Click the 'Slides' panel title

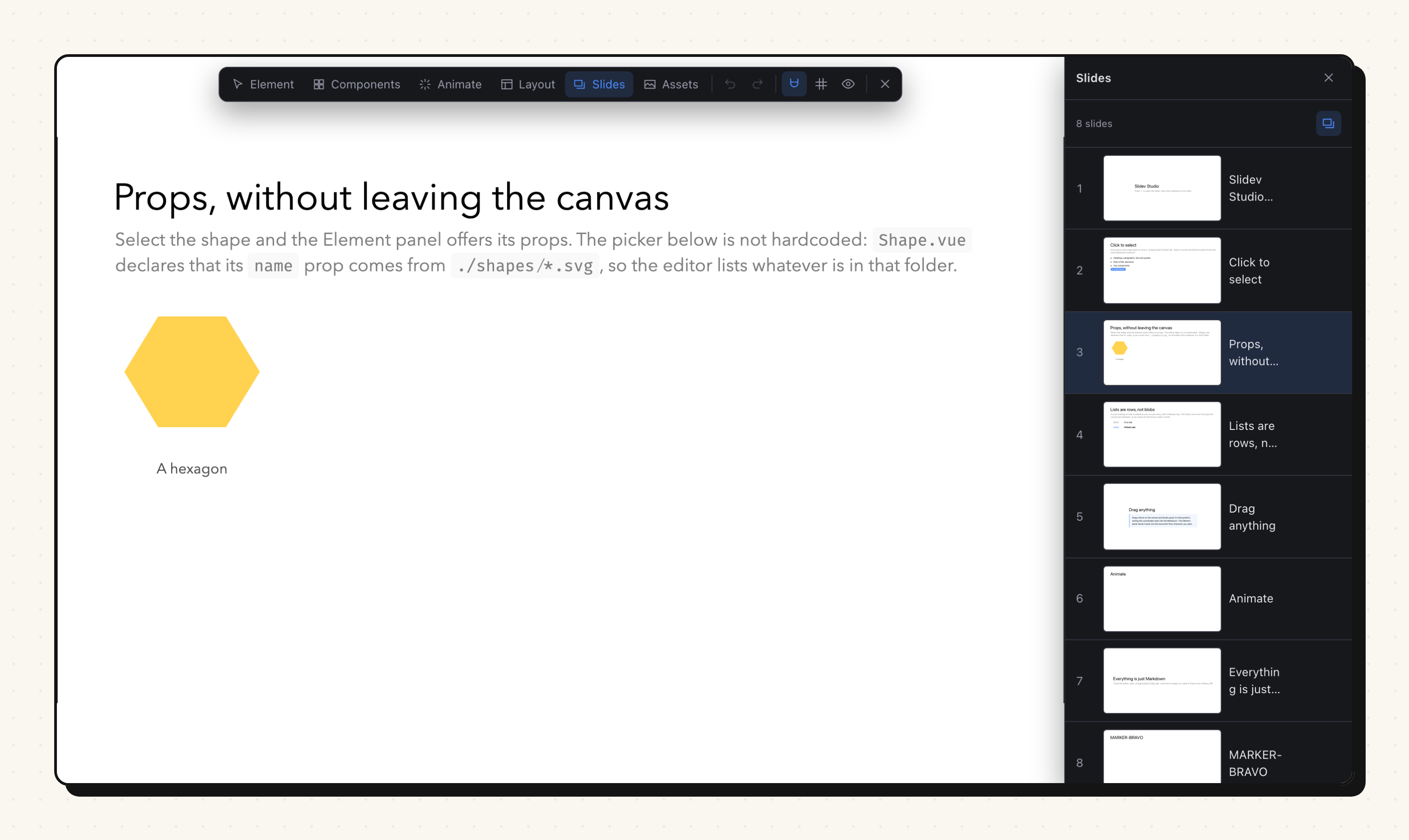pyautogui.click(x=1093, y=78)
